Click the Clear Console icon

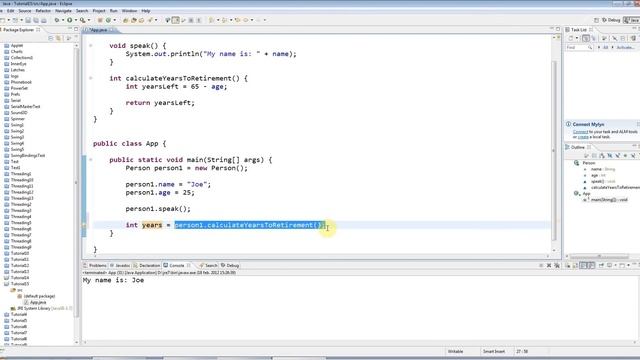(x=568, y=265)
